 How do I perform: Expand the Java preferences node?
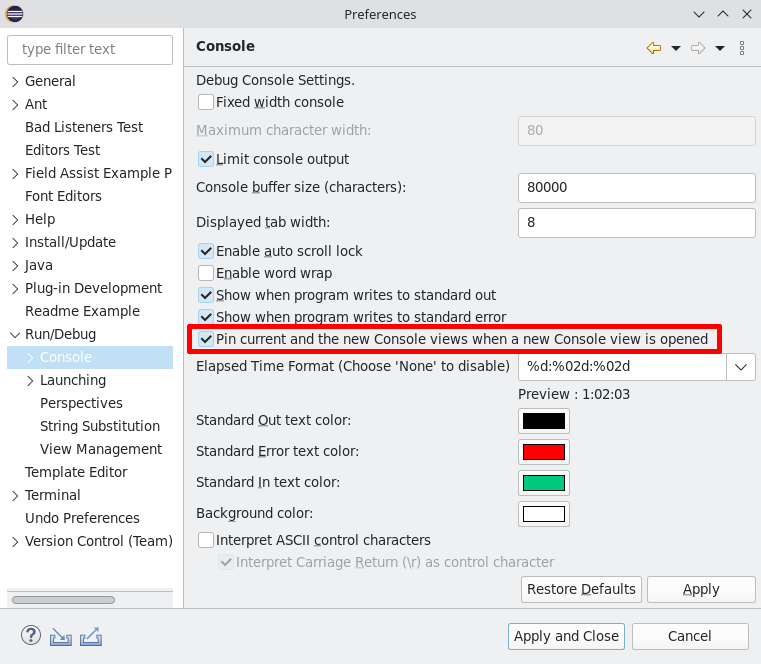pos(15,266)
